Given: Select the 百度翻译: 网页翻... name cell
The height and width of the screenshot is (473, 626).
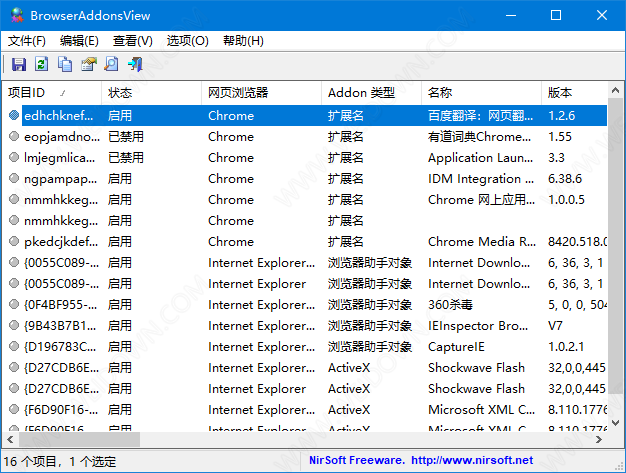Looking at the screenshot, I should click(x=480, y=115).
